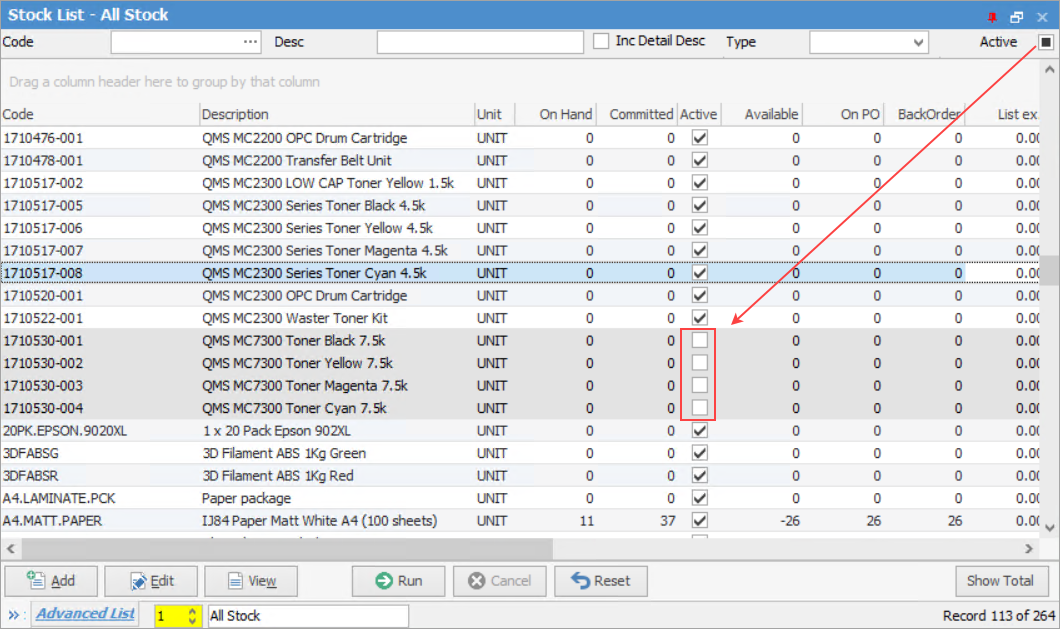Open the Advanced List link

(85, 614)
